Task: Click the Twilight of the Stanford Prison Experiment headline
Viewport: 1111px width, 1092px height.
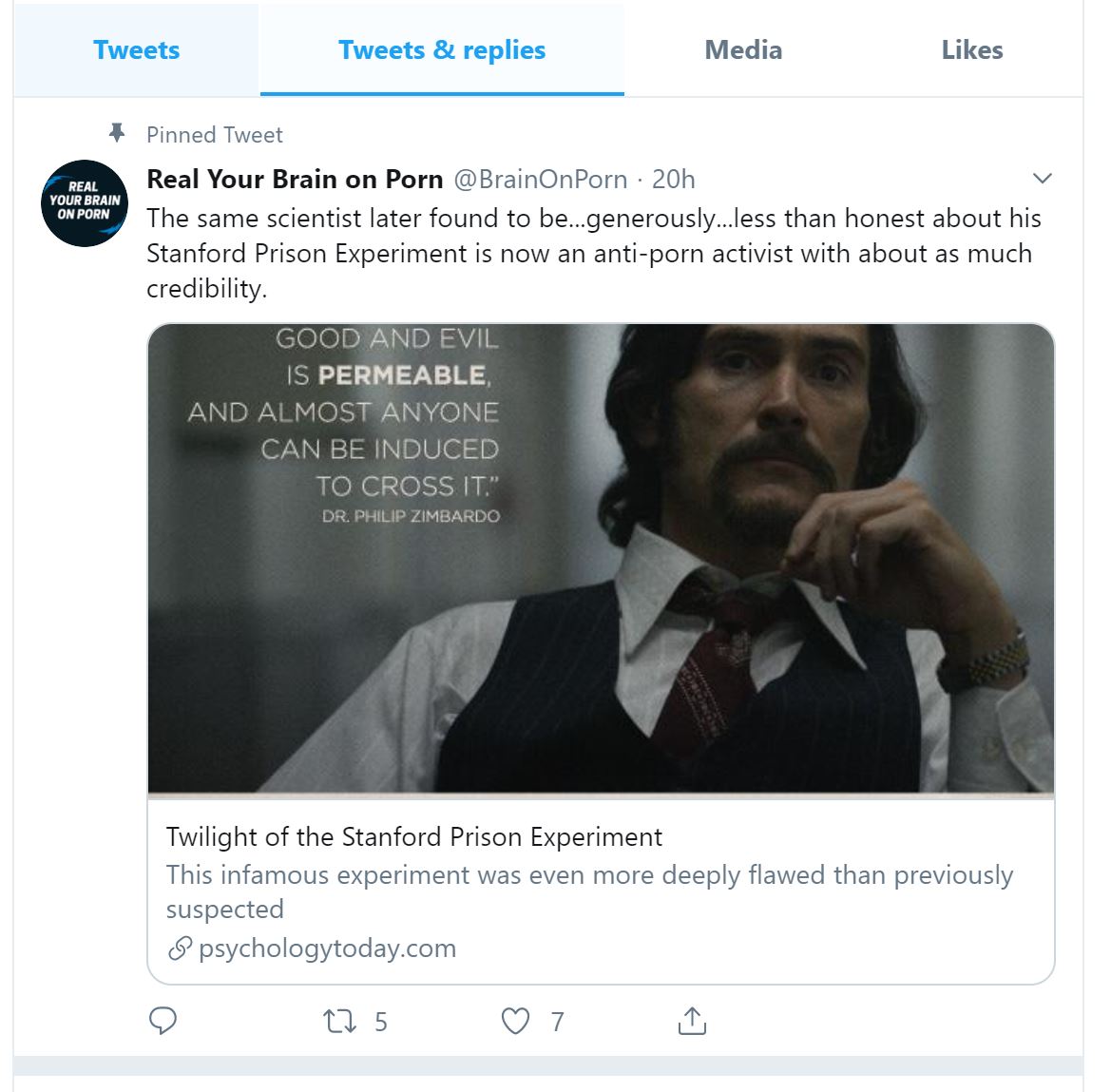Action: pyautogui.click(x=414, y=836)
